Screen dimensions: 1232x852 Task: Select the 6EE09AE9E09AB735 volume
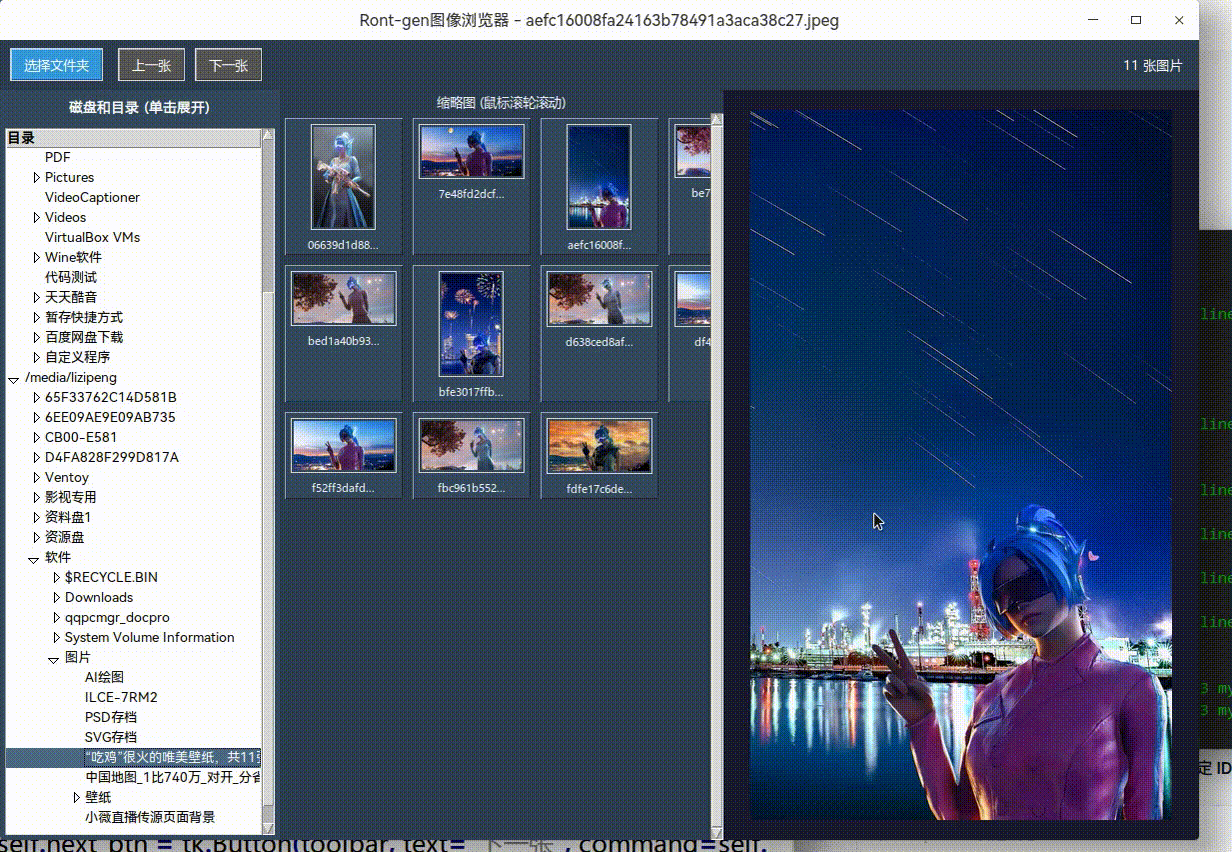(x=110, y=417)
